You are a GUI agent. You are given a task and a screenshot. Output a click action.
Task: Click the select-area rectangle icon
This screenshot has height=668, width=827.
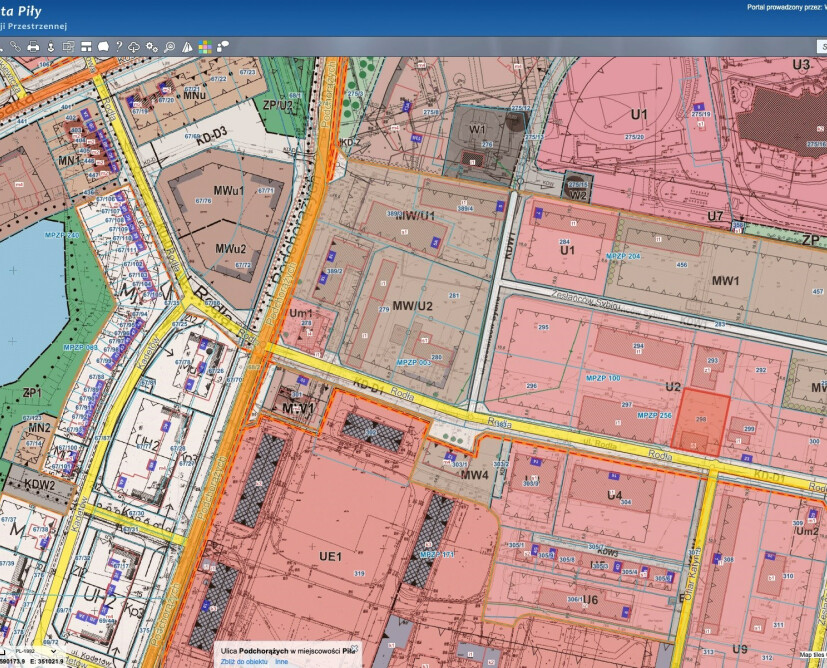(x=68, y=46)
